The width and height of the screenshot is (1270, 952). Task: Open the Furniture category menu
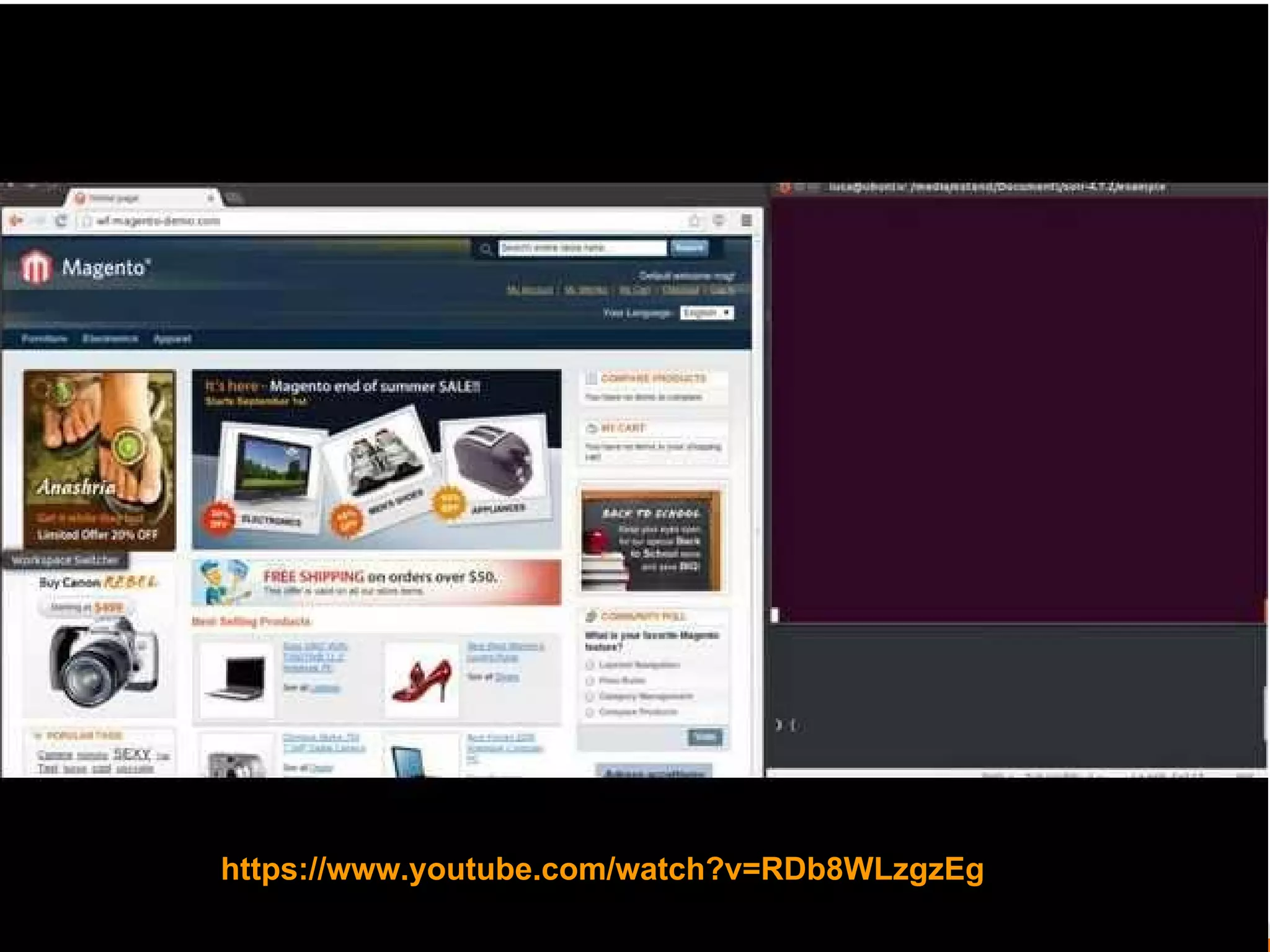[44, 339]
